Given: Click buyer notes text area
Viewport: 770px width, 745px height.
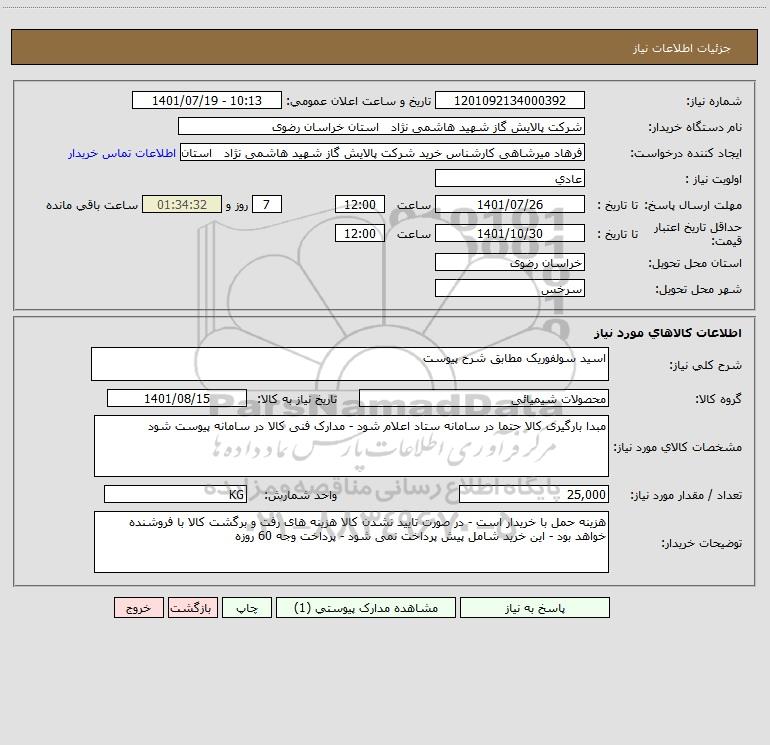Looking at the screenshot, I should click(351, 542).
